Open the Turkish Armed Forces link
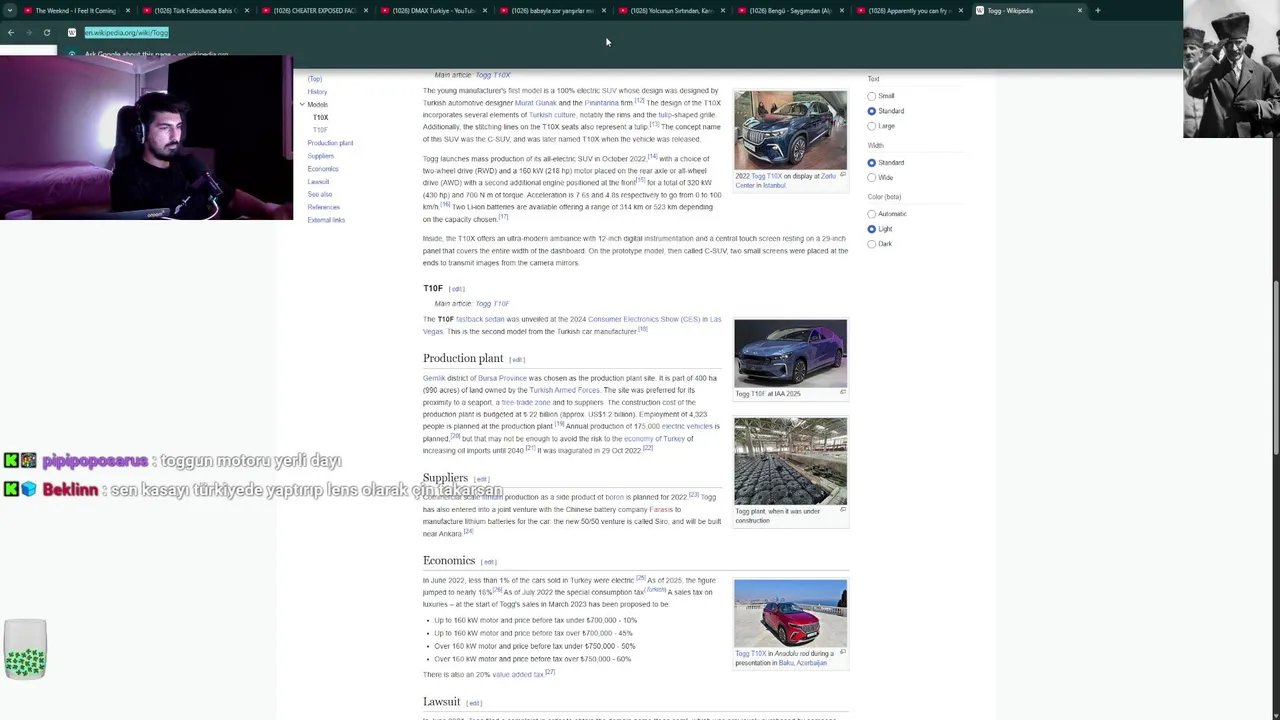The image size is (1280, 720). pyautogui.click(x=564, y=390)
